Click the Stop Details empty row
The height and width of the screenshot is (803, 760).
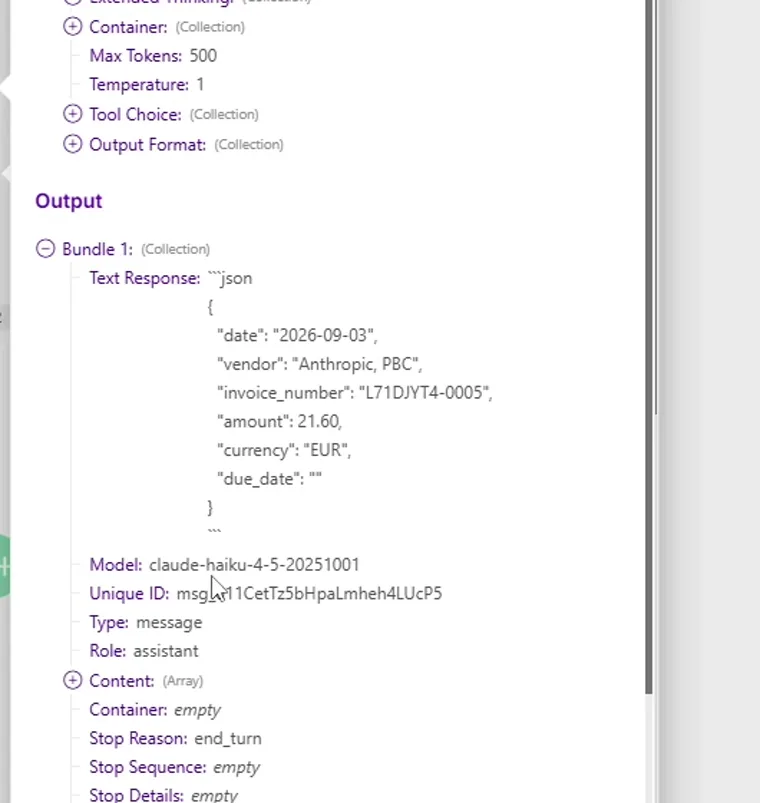(163, 795)
